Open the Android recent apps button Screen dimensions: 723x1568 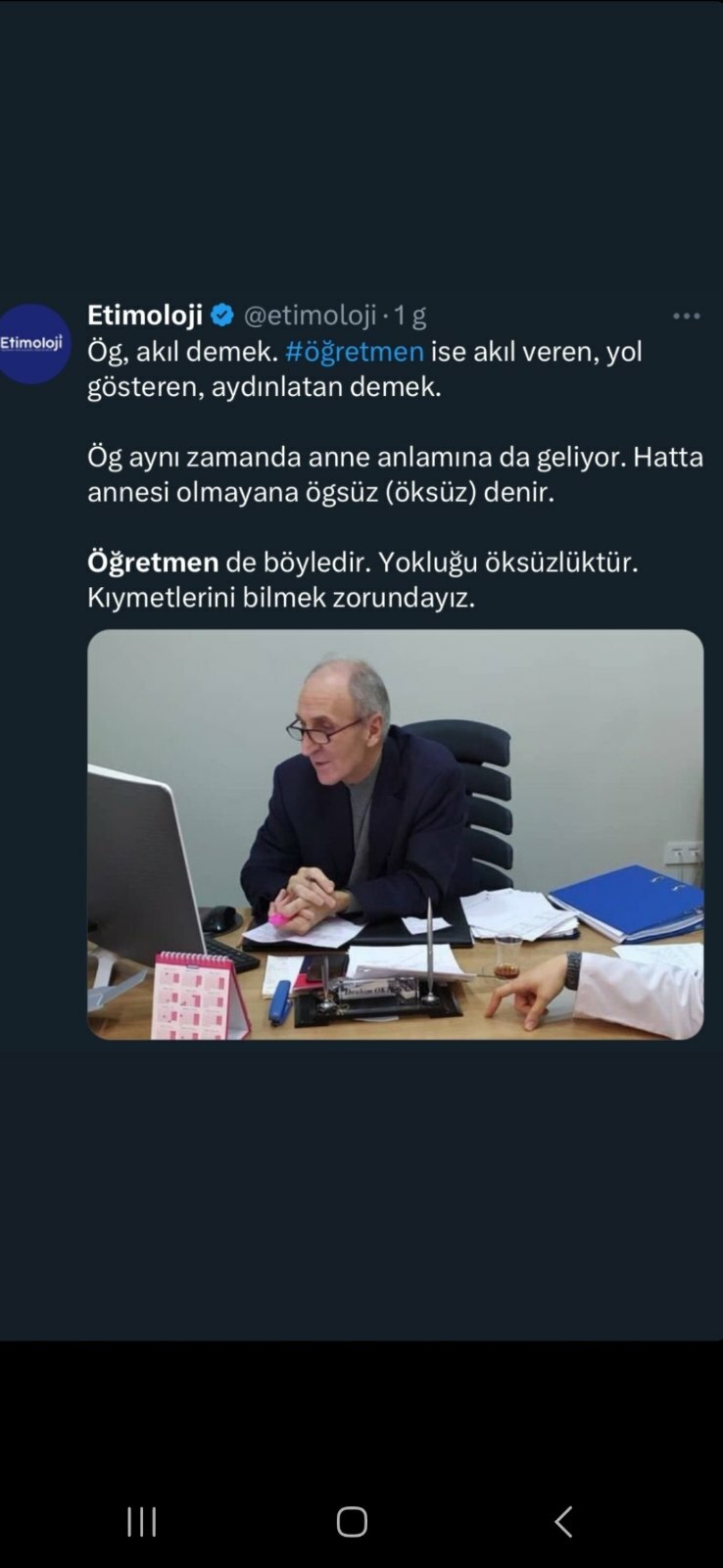click(x=142, y=1521)
